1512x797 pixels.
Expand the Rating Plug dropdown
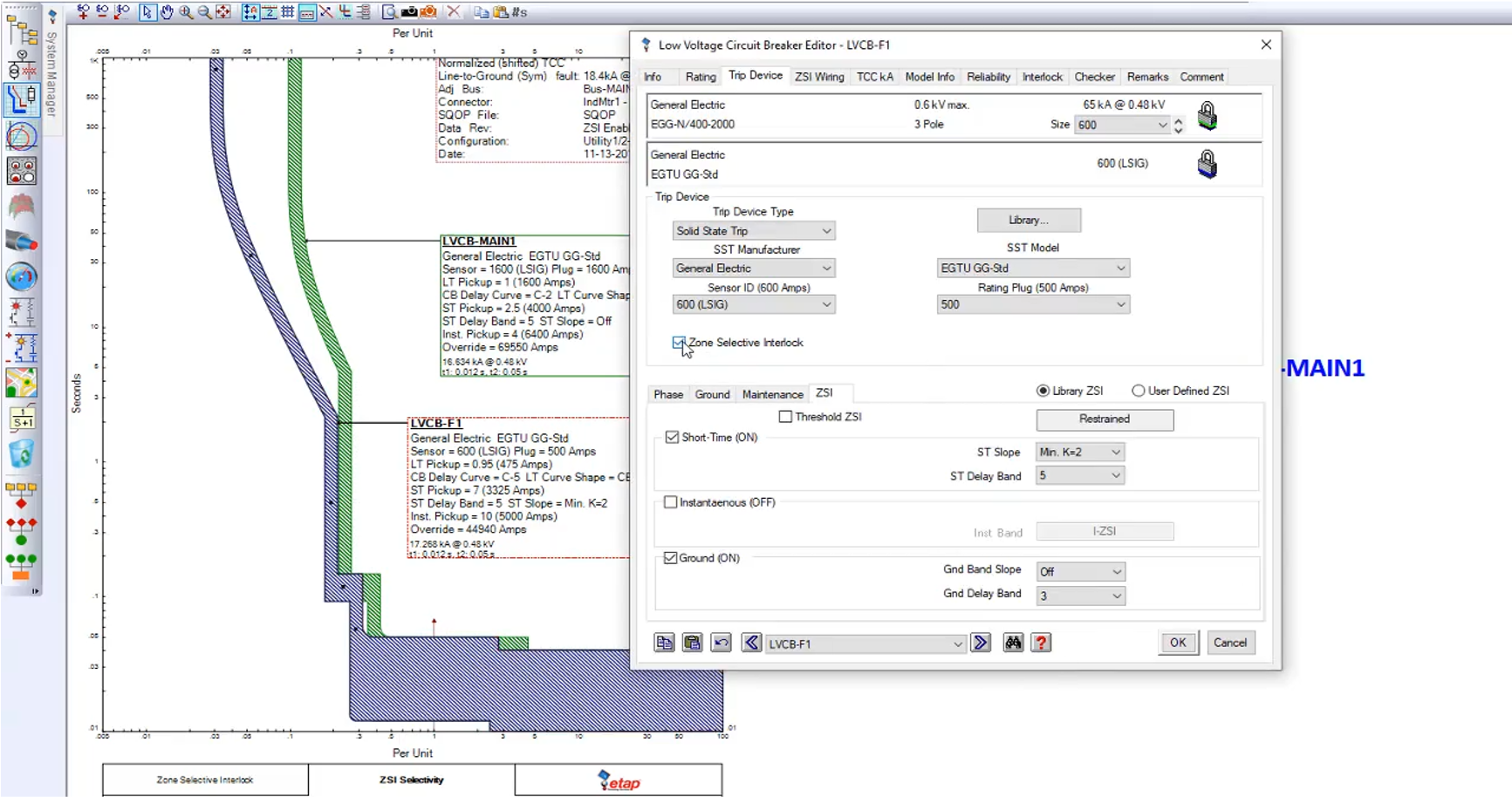[x=1032, y=304]
